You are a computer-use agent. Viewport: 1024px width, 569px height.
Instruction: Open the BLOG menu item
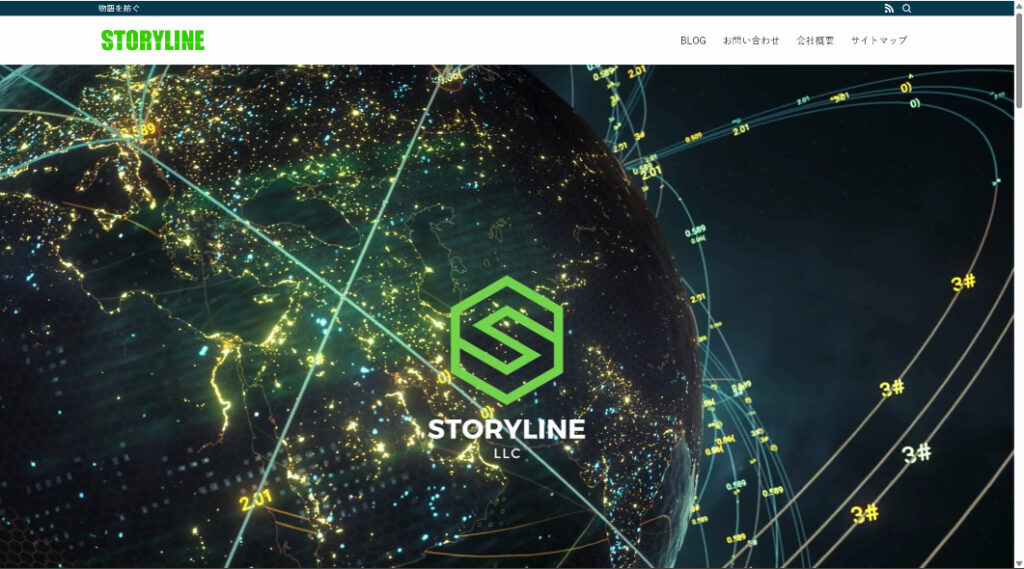click(x=693, y=41)
